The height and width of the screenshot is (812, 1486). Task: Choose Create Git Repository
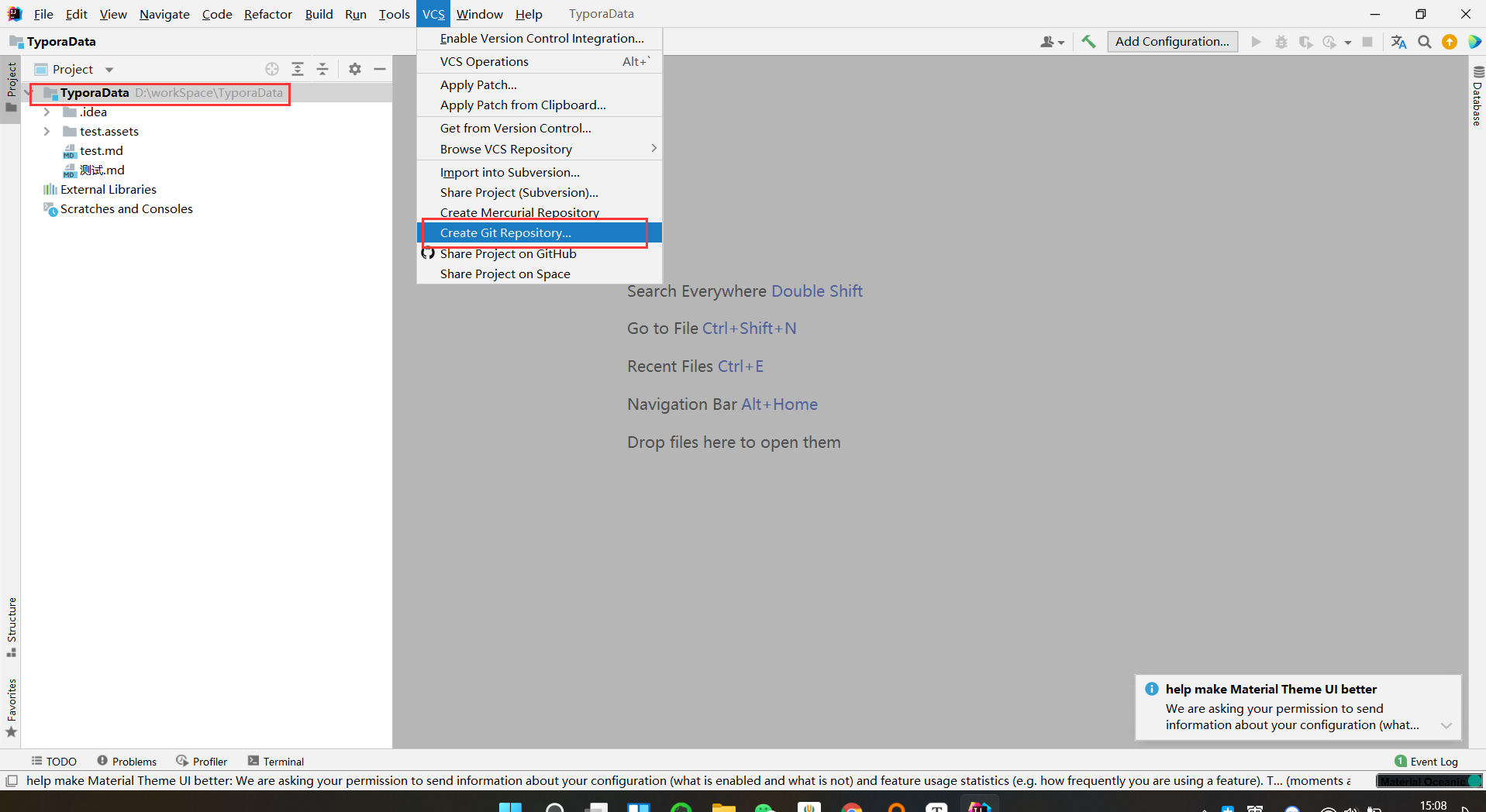click(540, 233)
